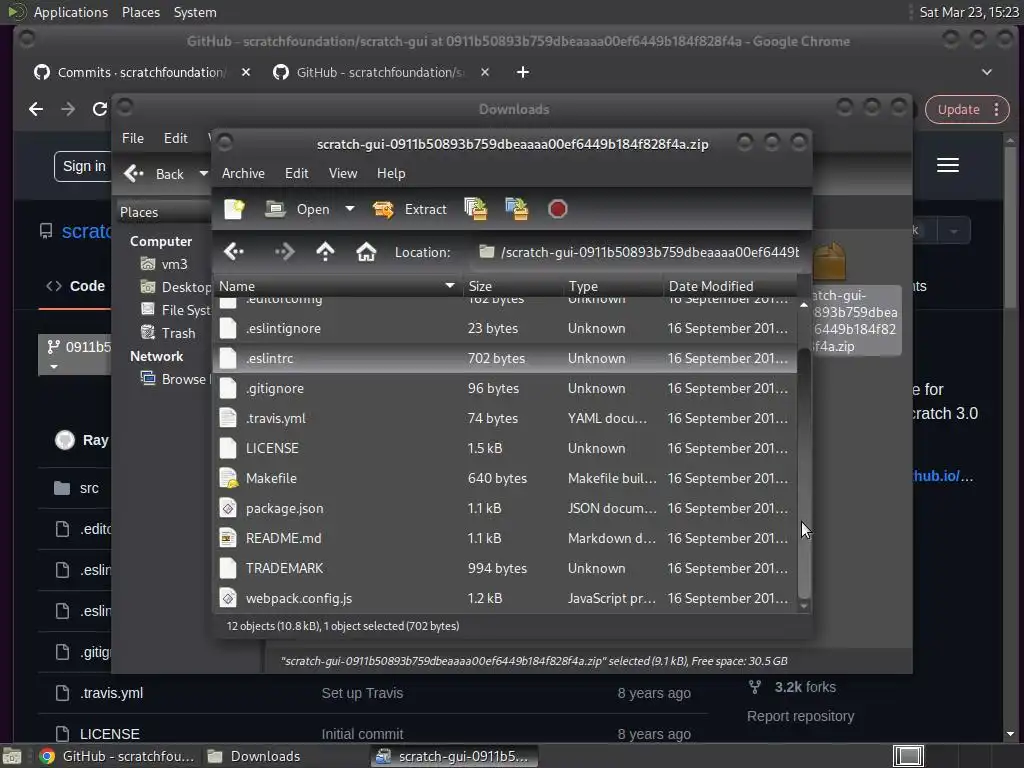Open vm3 home folder in Places sidebar
The image size is (1024, 768).
(165, 264)
